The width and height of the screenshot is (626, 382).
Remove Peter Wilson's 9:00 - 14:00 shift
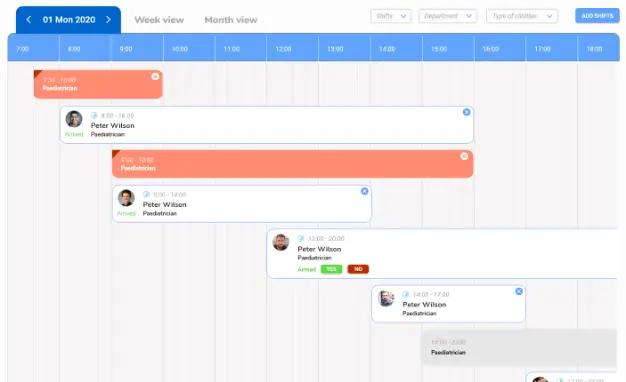(365, 191)
